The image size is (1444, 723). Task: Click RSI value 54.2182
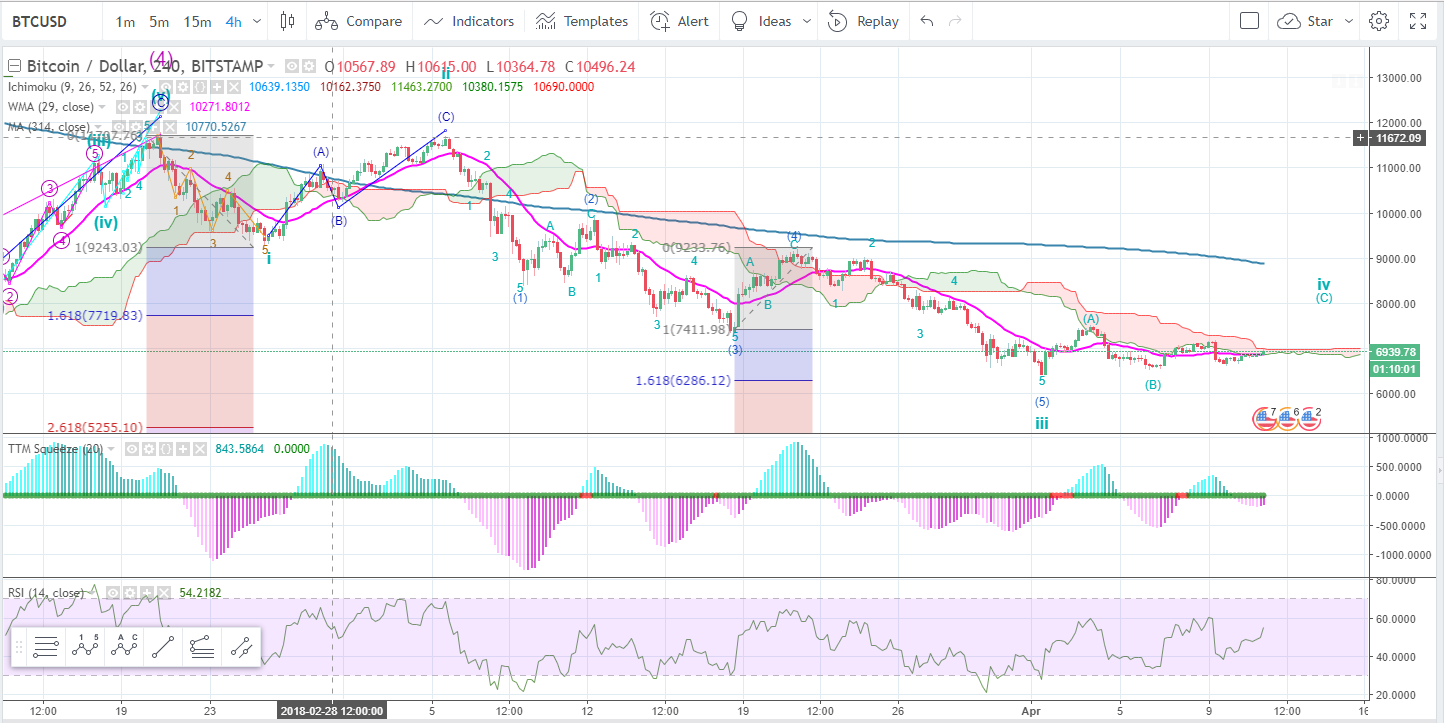(200, 593)
